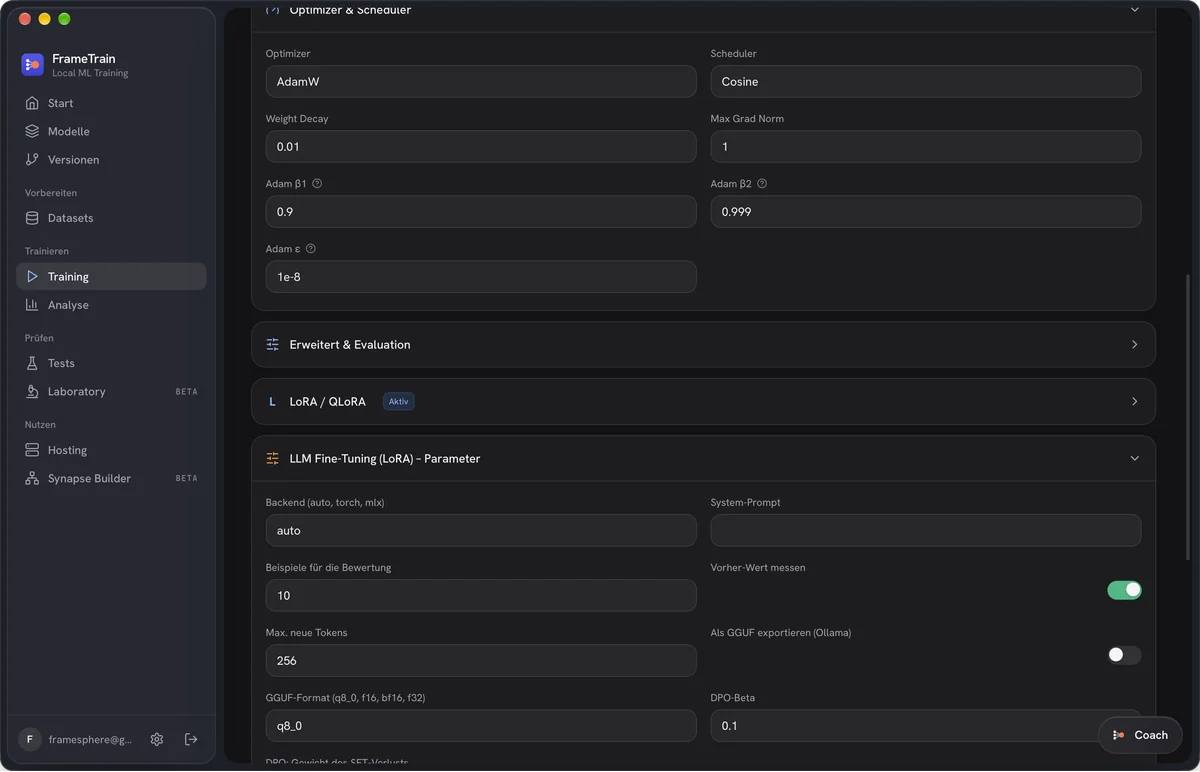Click the Beispiele für die Bewertung field
1200x772 pixels.
[x=481, y=596]
